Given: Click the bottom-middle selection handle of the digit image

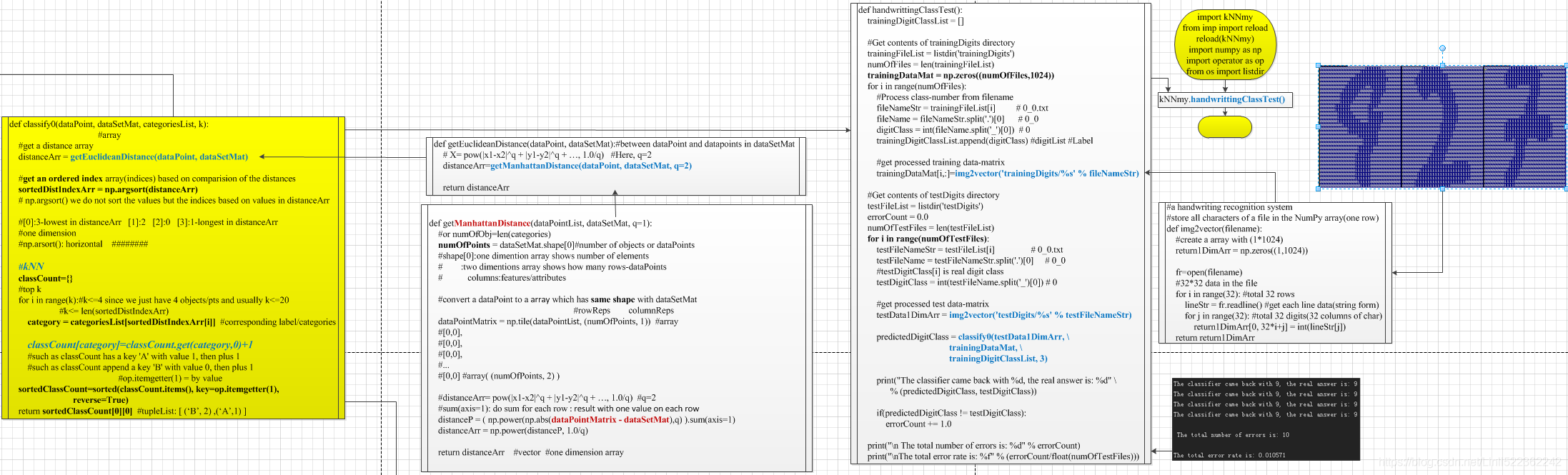Looking at the screenshot, I should pos(1442,189).
